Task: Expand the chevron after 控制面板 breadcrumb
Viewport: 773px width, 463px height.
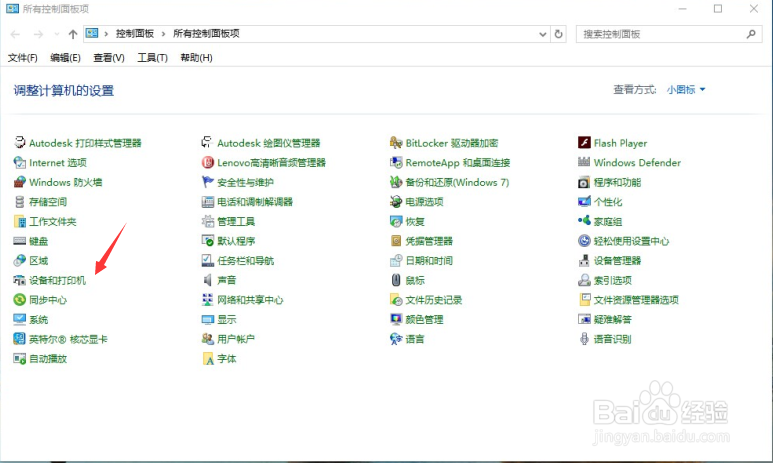Action: coord(163,34)
